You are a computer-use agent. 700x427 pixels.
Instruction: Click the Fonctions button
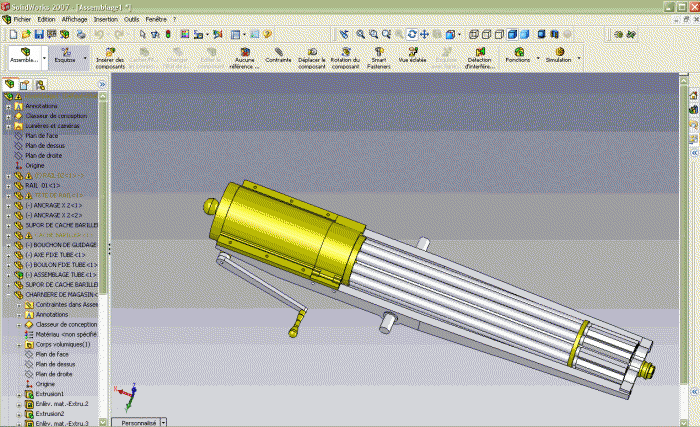(x=518, y=55)
